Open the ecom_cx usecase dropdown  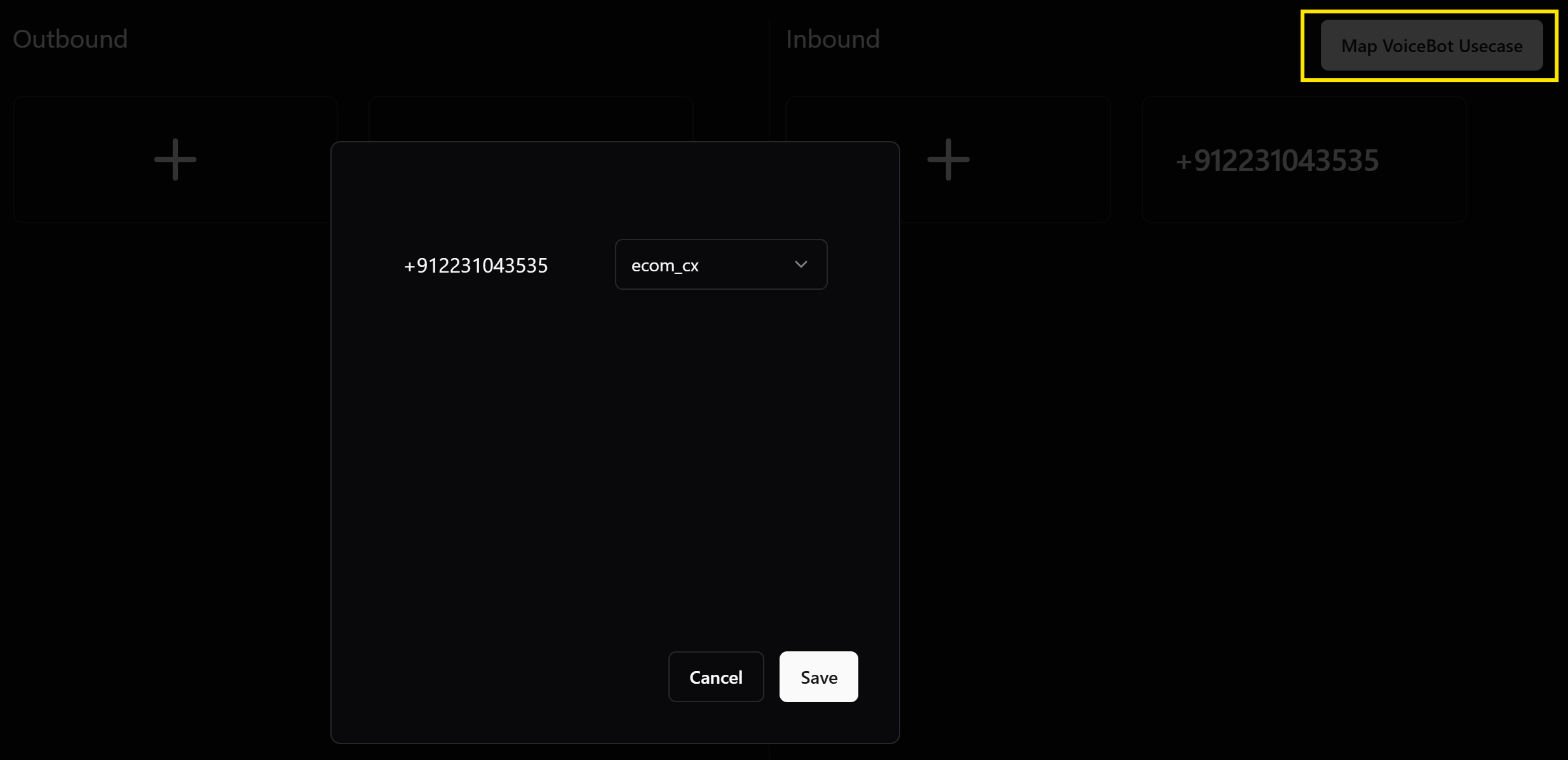click(720, 264)
